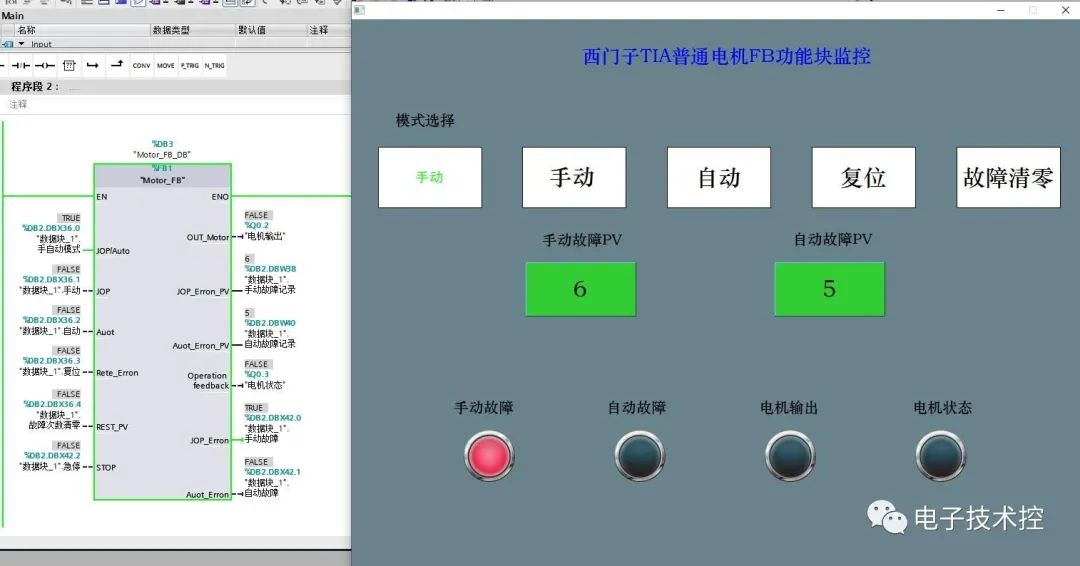This screenshot has height=566, width=1080.
Task: Click the %Q0.2 电机输出 operand
Action: click(x=257, y=225)
